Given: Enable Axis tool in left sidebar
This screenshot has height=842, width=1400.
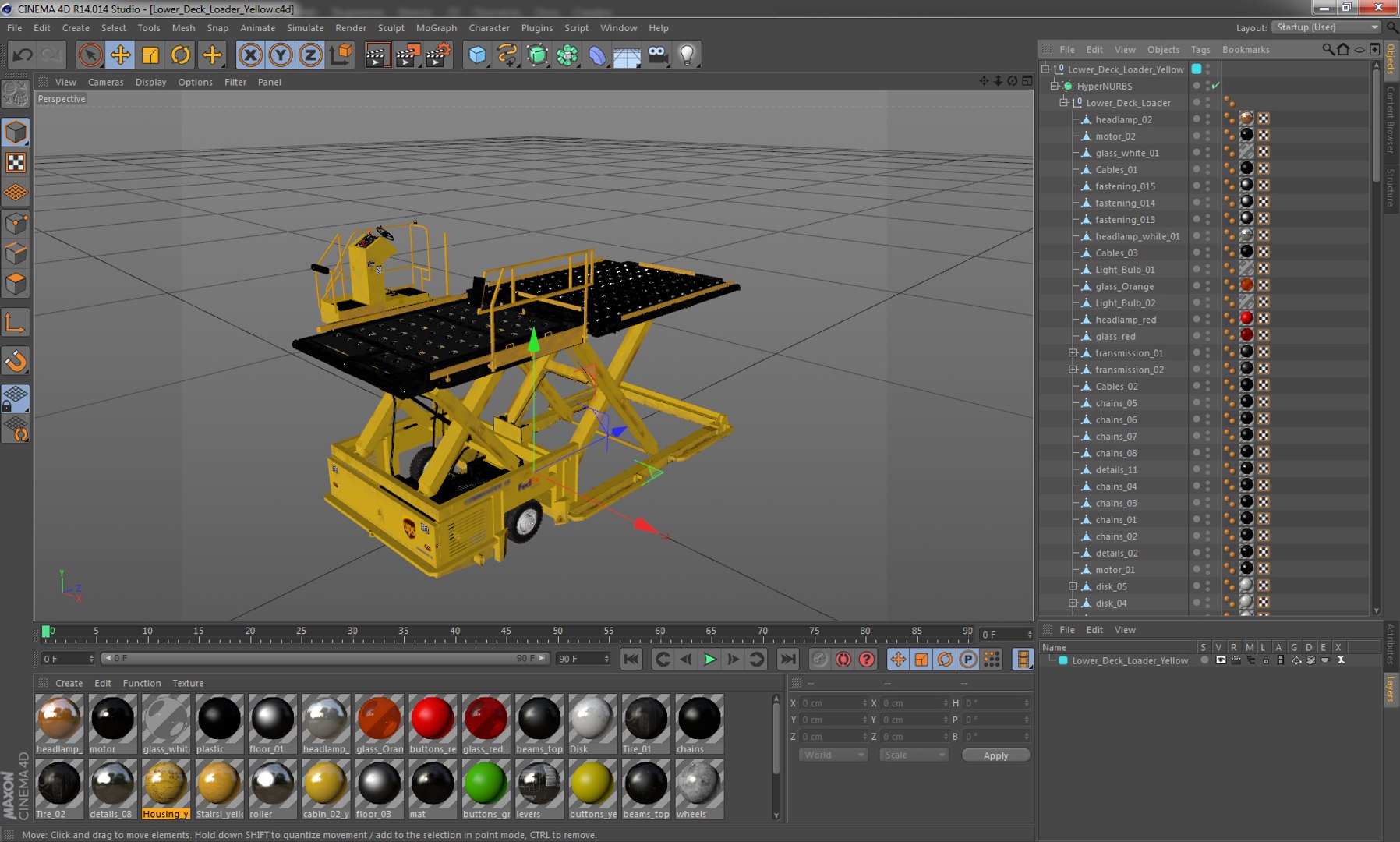Looking at the screenshot, I should tap(16, 323).
